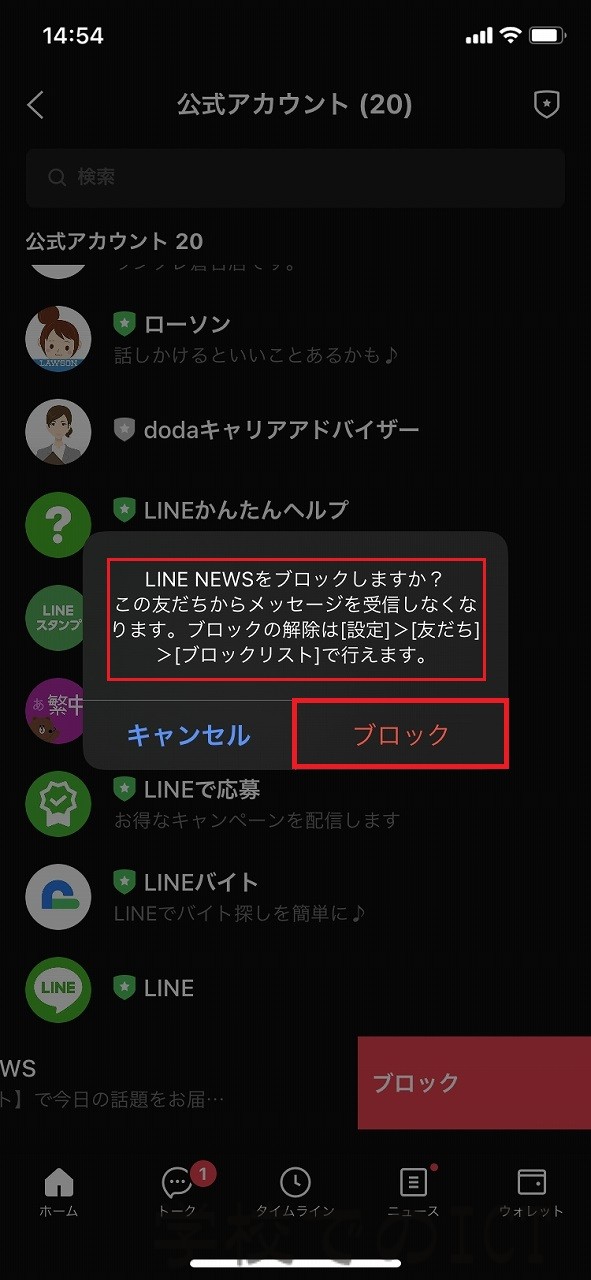591x1280 pixels.
Task: Focus the 検索 search field
Action: [x=295, y=178]
